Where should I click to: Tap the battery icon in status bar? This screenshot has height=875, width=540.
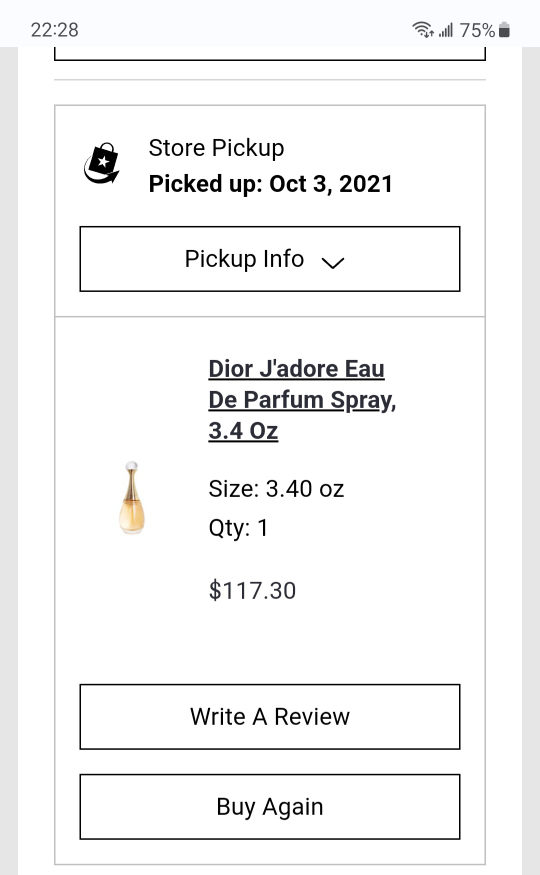click(x=504, y=30)
